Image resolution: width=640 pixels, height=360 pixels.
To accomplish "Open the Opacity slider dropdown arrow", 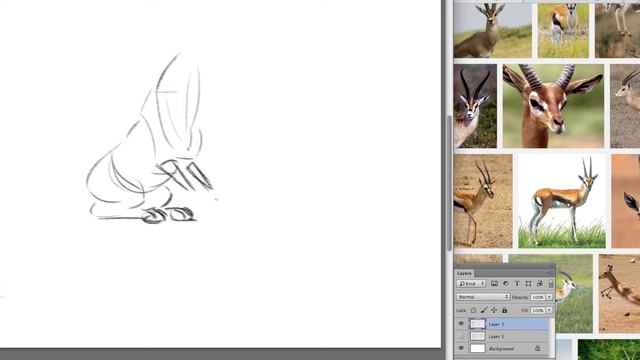I will tap(549, 297).
